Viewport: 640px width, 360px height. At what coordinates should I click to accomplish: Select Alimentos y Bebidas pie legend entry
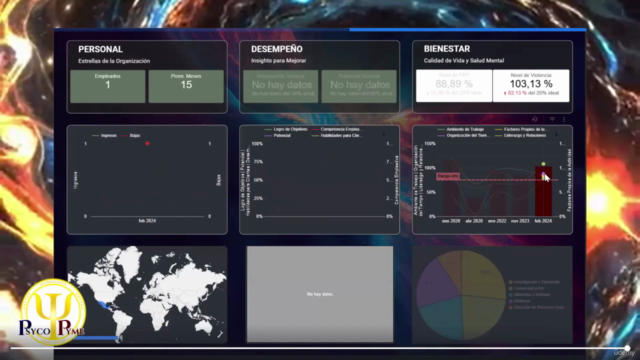coord(529,294)
